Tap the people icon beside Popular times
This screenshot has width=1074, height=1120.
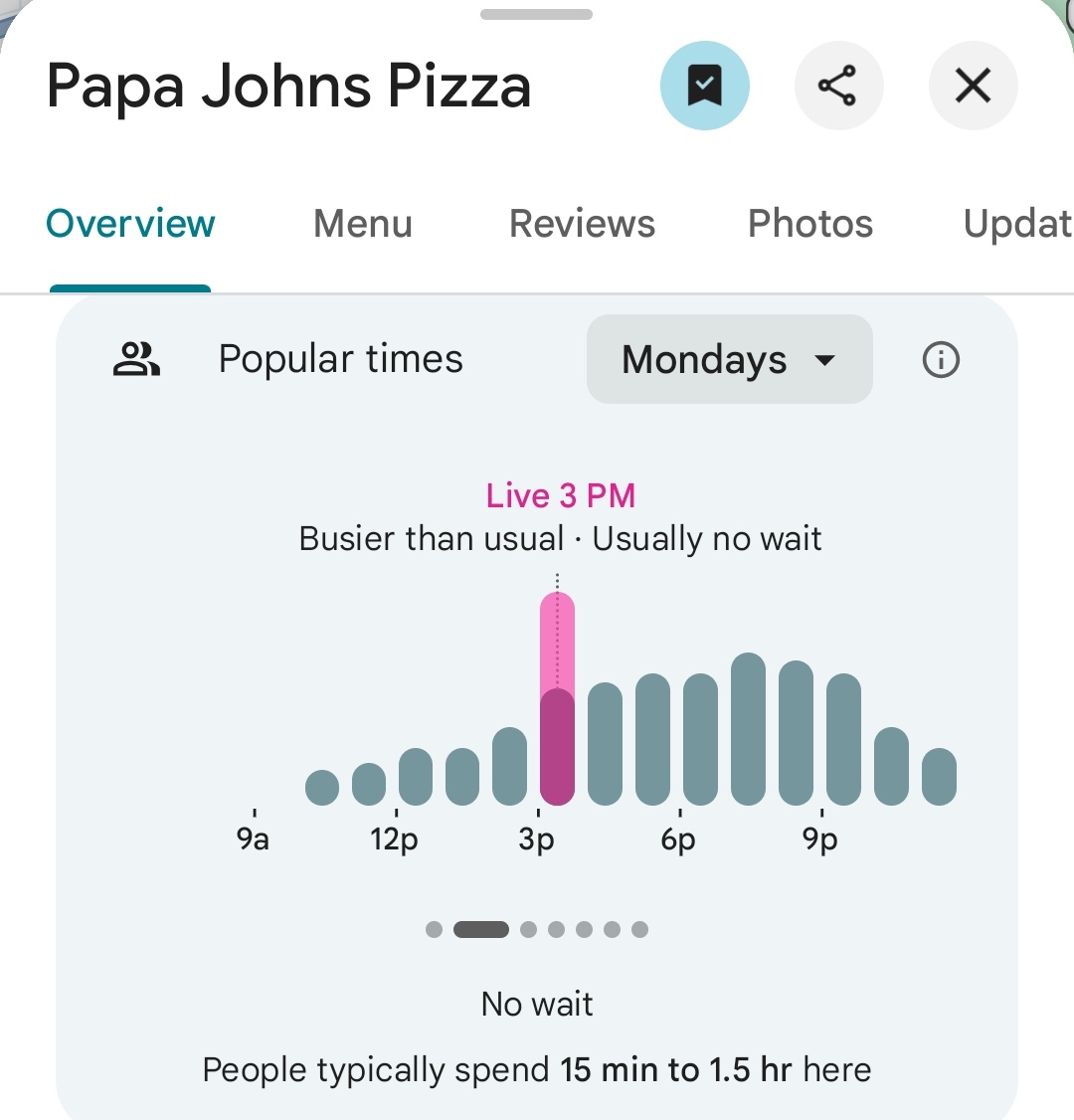click(136, 359)
